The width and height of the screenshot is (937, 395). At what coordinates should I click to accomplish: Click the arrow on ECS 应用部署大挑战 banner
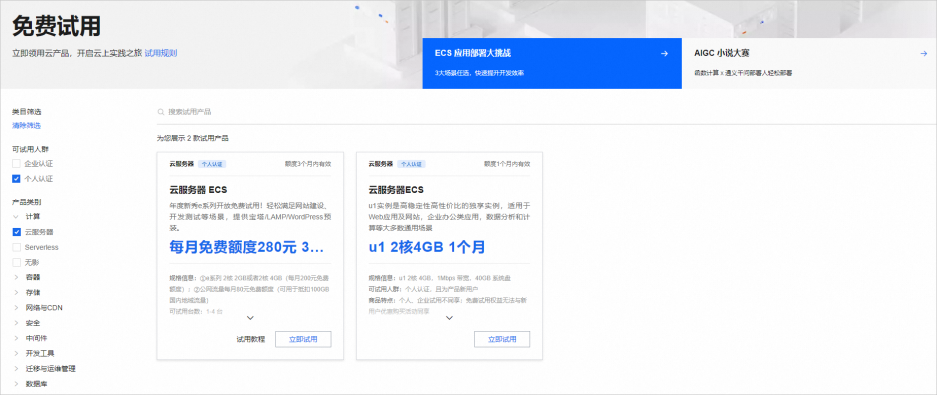(664, 54)
